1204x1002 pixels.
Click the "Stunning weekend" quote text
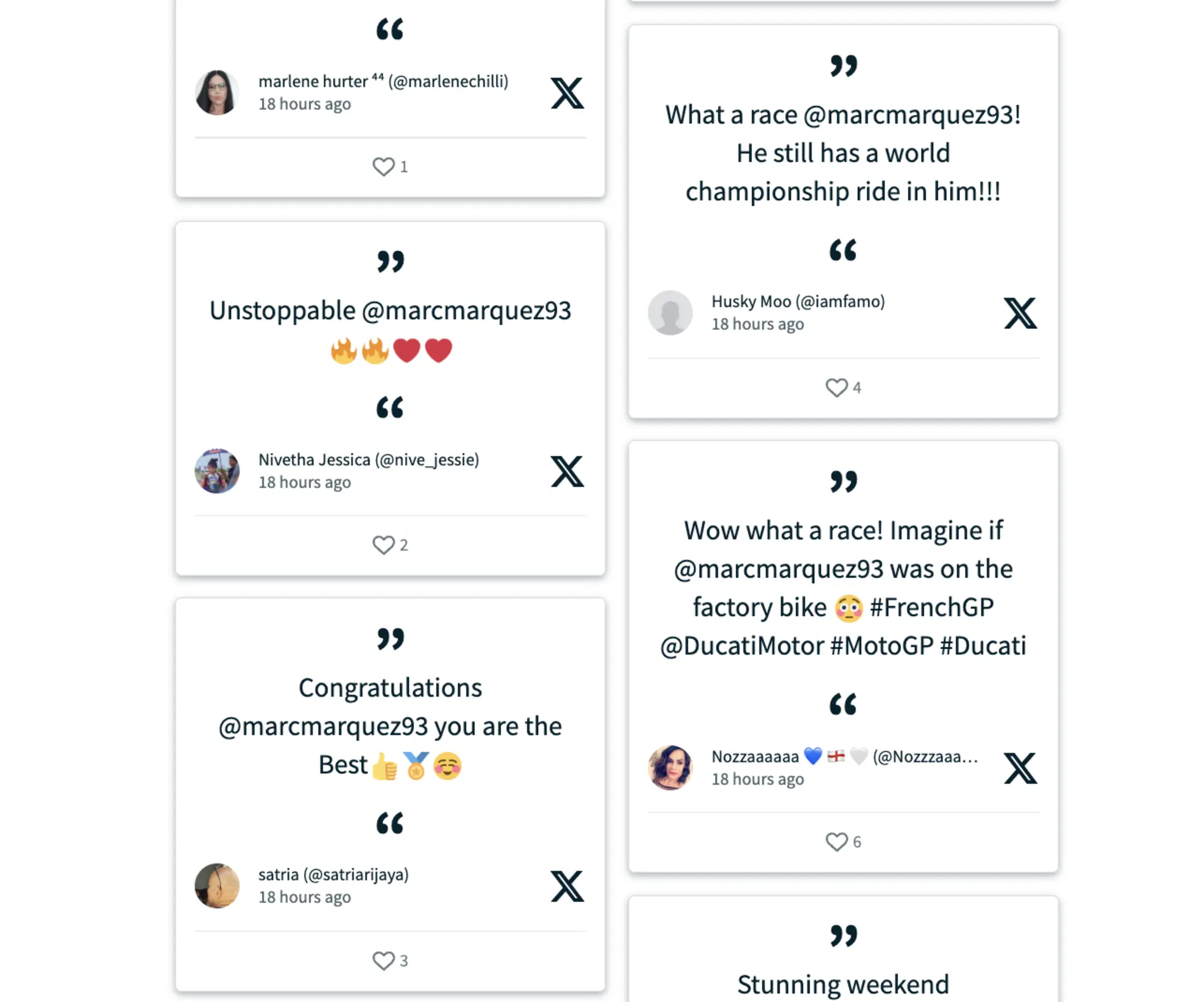(843, 985)
